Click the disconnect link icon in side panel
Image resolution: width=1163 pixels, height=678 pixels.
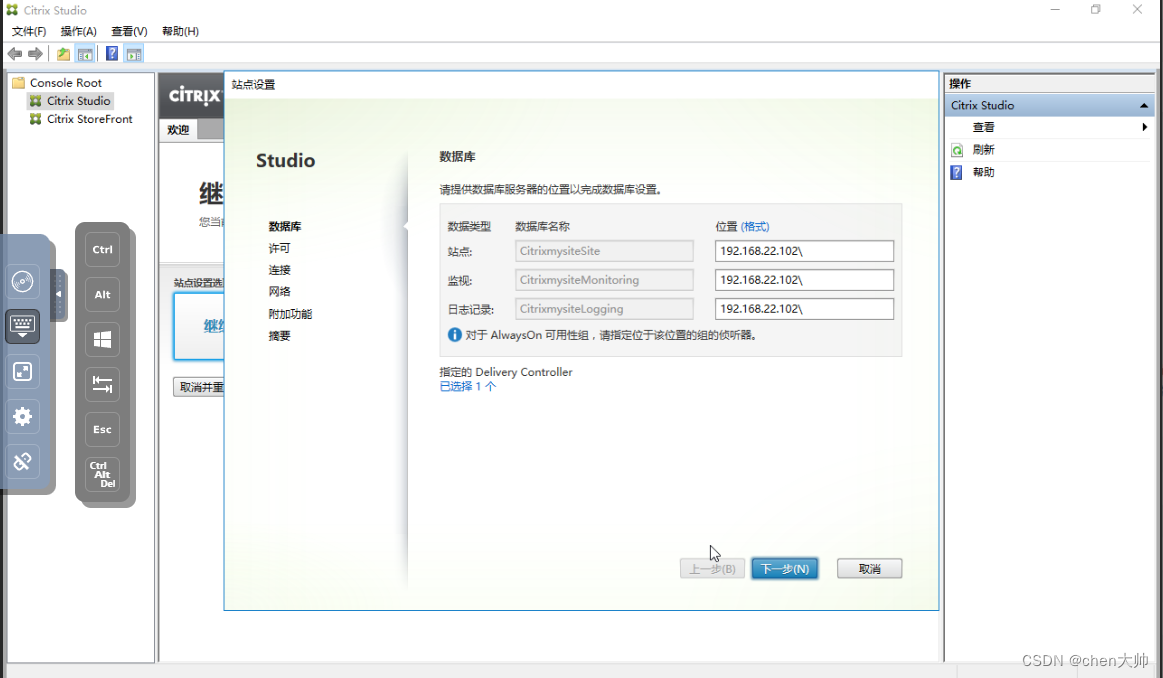tap(22, 461)
